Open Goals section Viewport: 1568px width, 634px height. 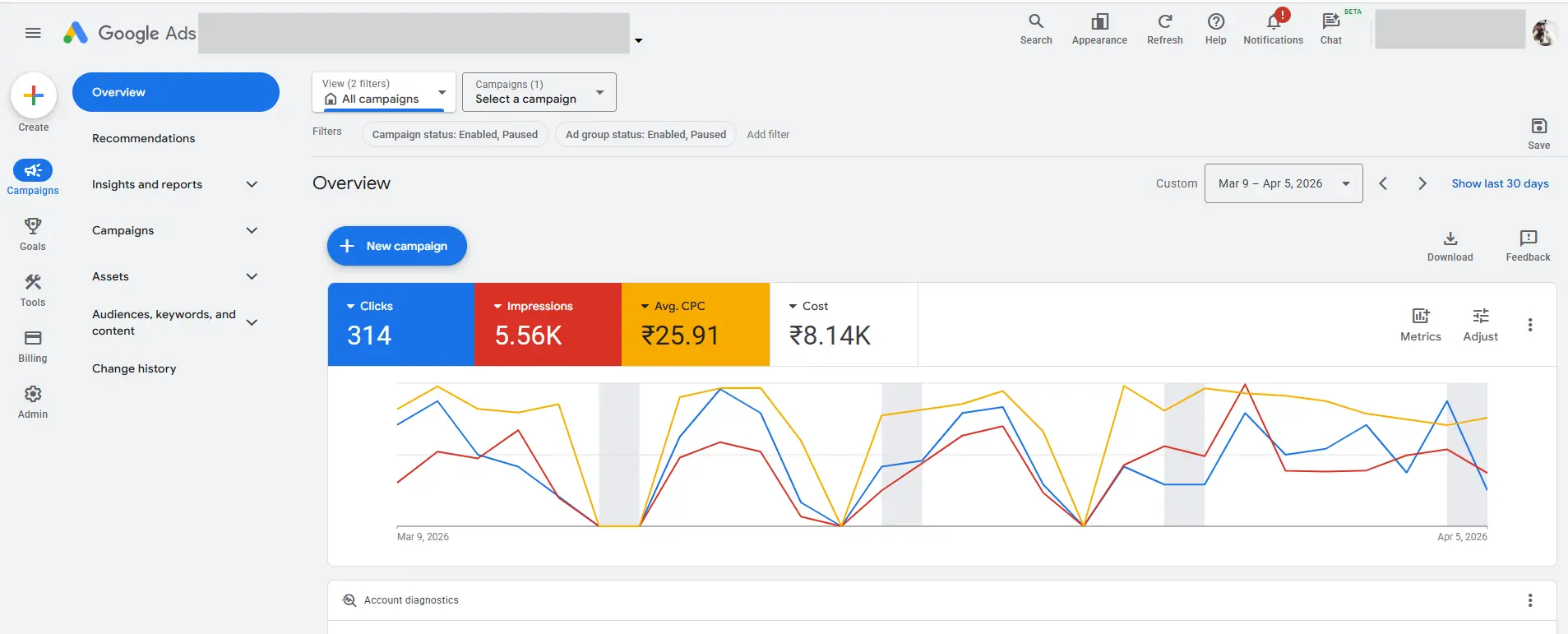[33, 234]
